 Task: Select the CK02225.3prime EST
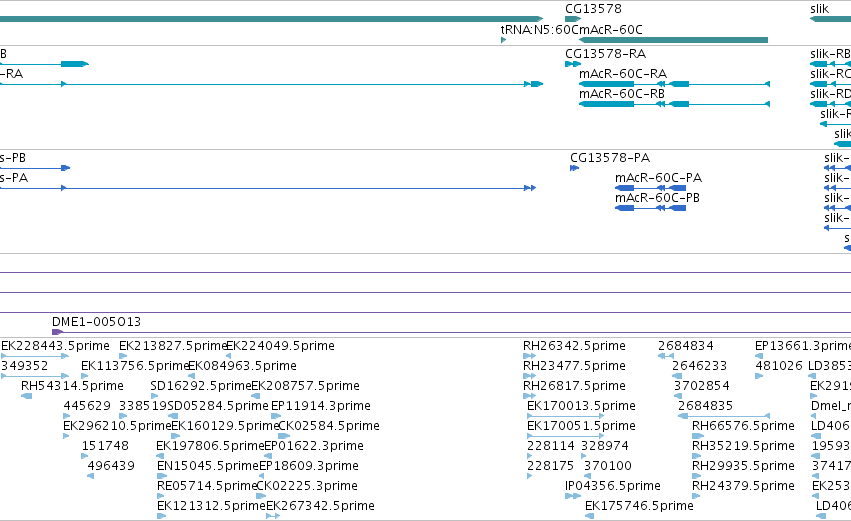click(307, 486)
